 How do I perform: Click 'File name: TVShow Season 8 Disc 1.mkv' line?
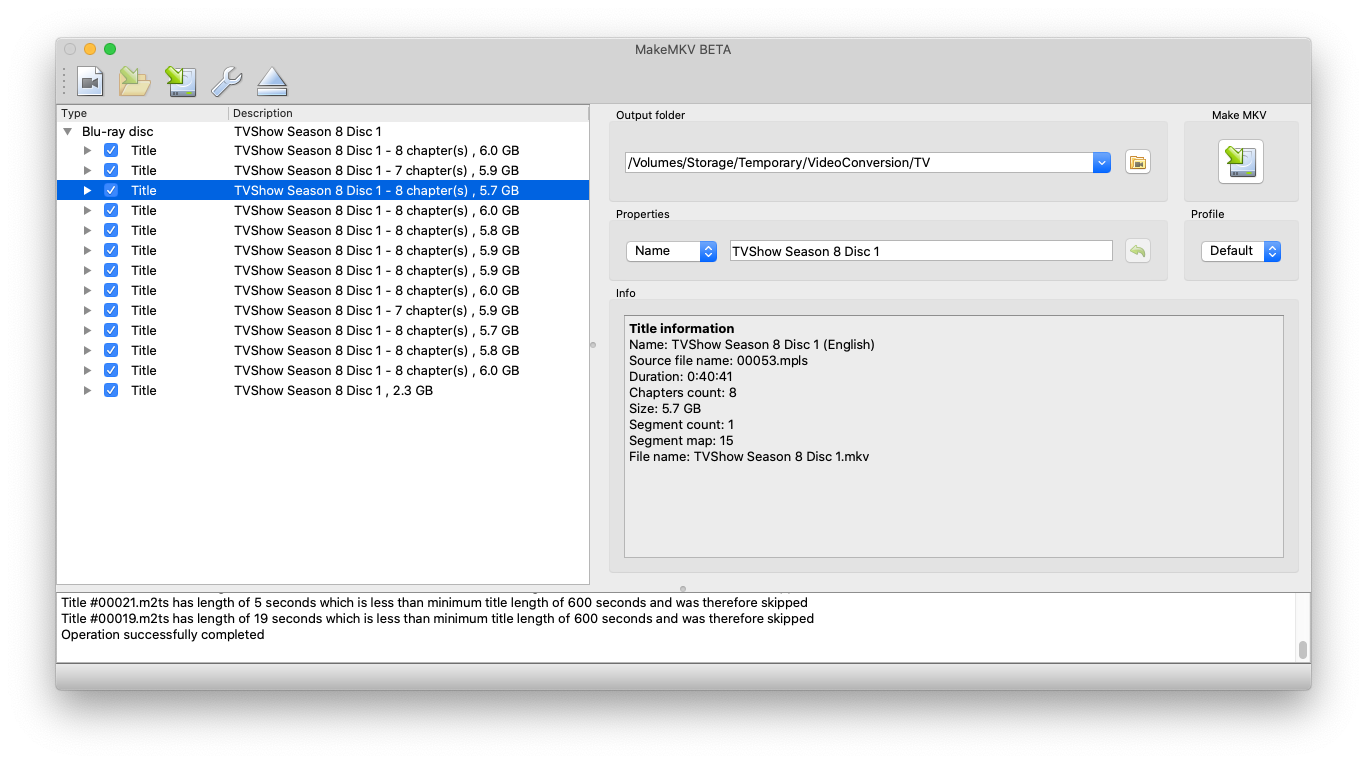(x=749, y=456)
